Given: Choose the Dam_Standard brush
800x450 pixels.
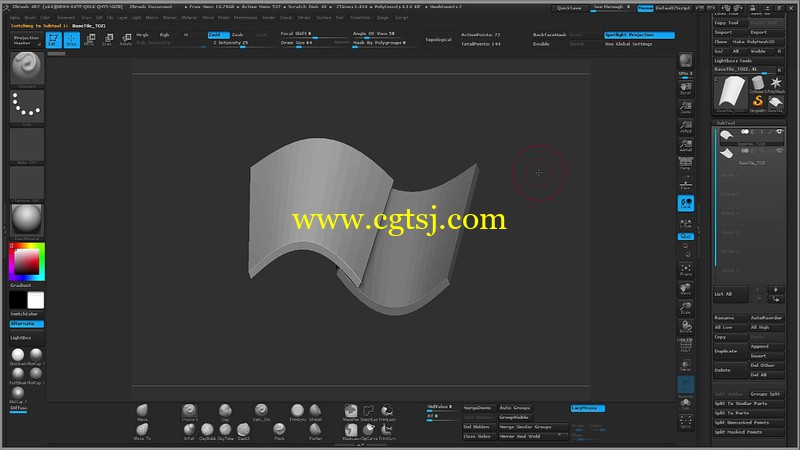Looking at the screenshot, I should point(261,412).
